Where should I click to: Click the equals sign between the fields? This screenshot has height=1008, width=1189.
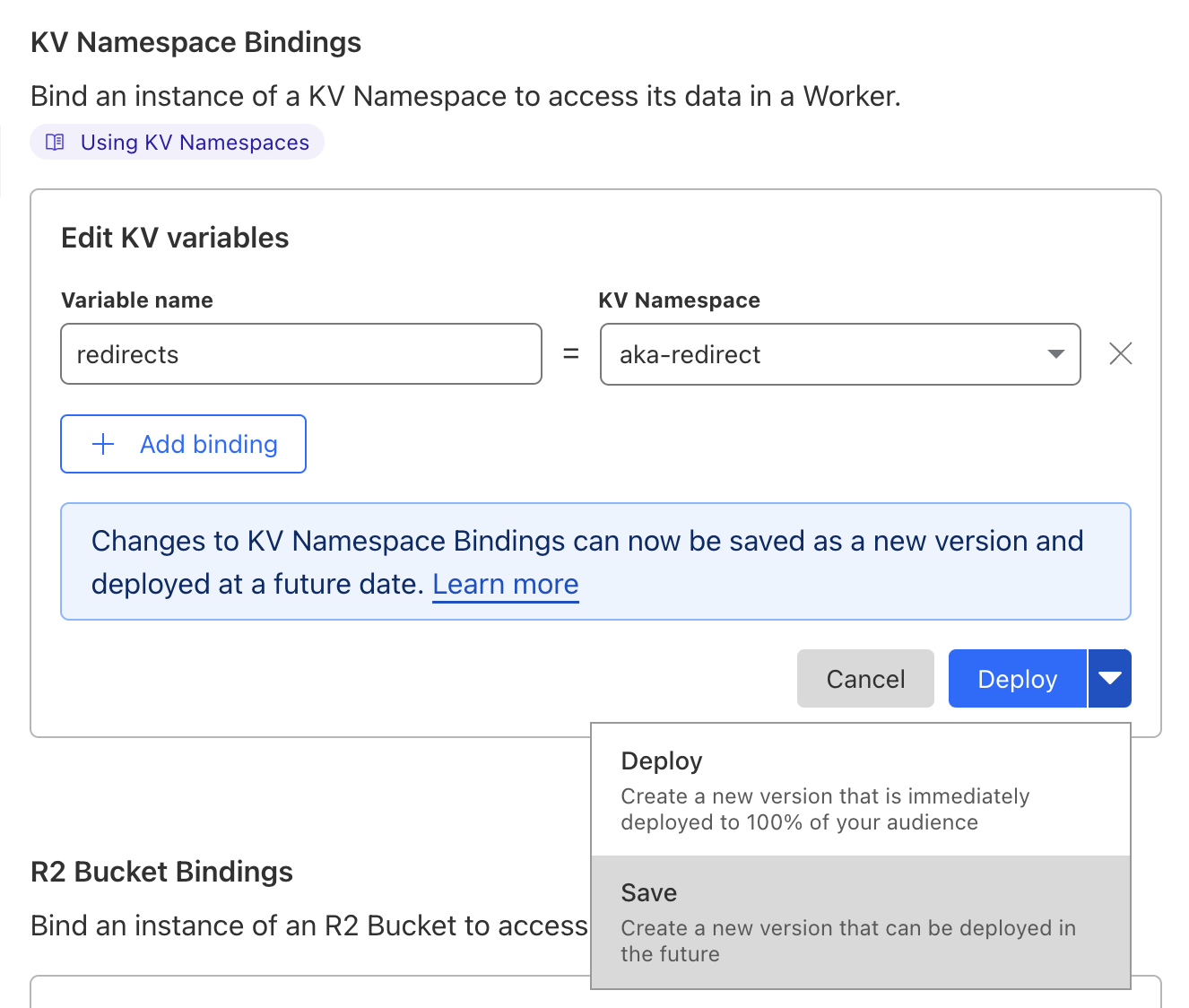coord(571,354)
